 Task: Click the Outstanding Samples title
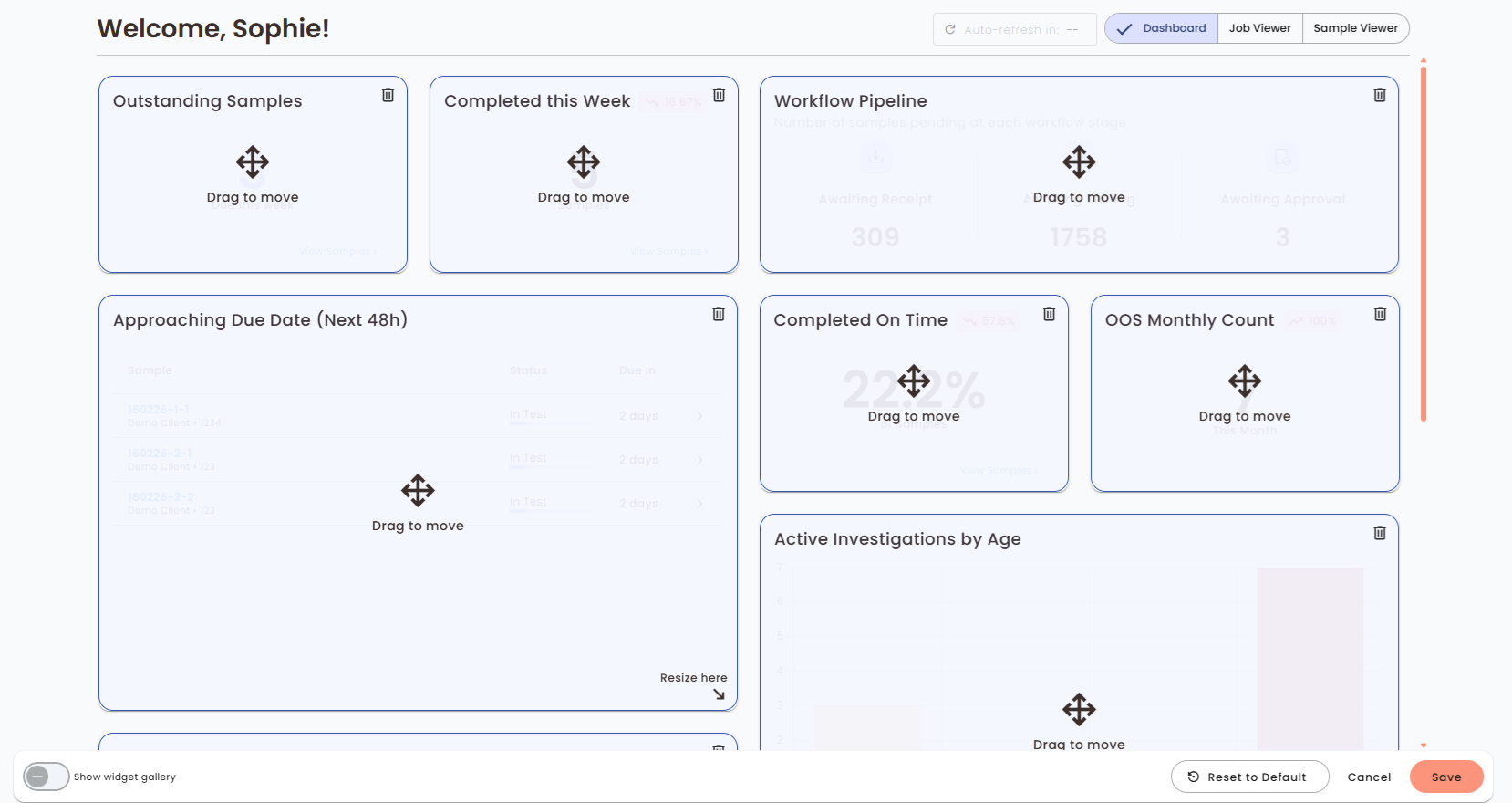click(207, 101)
